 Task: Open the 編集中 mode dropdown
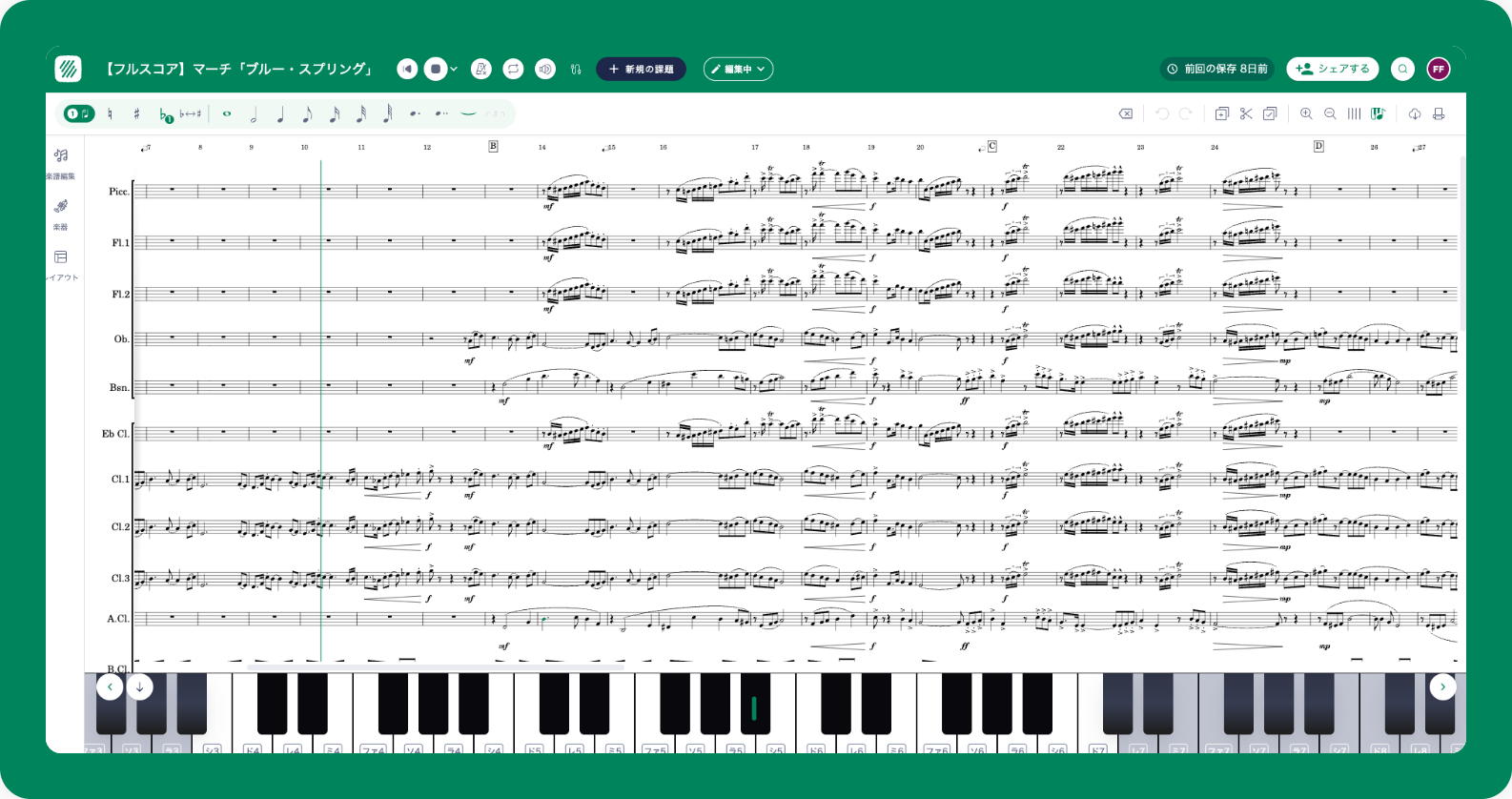[738, 69]
